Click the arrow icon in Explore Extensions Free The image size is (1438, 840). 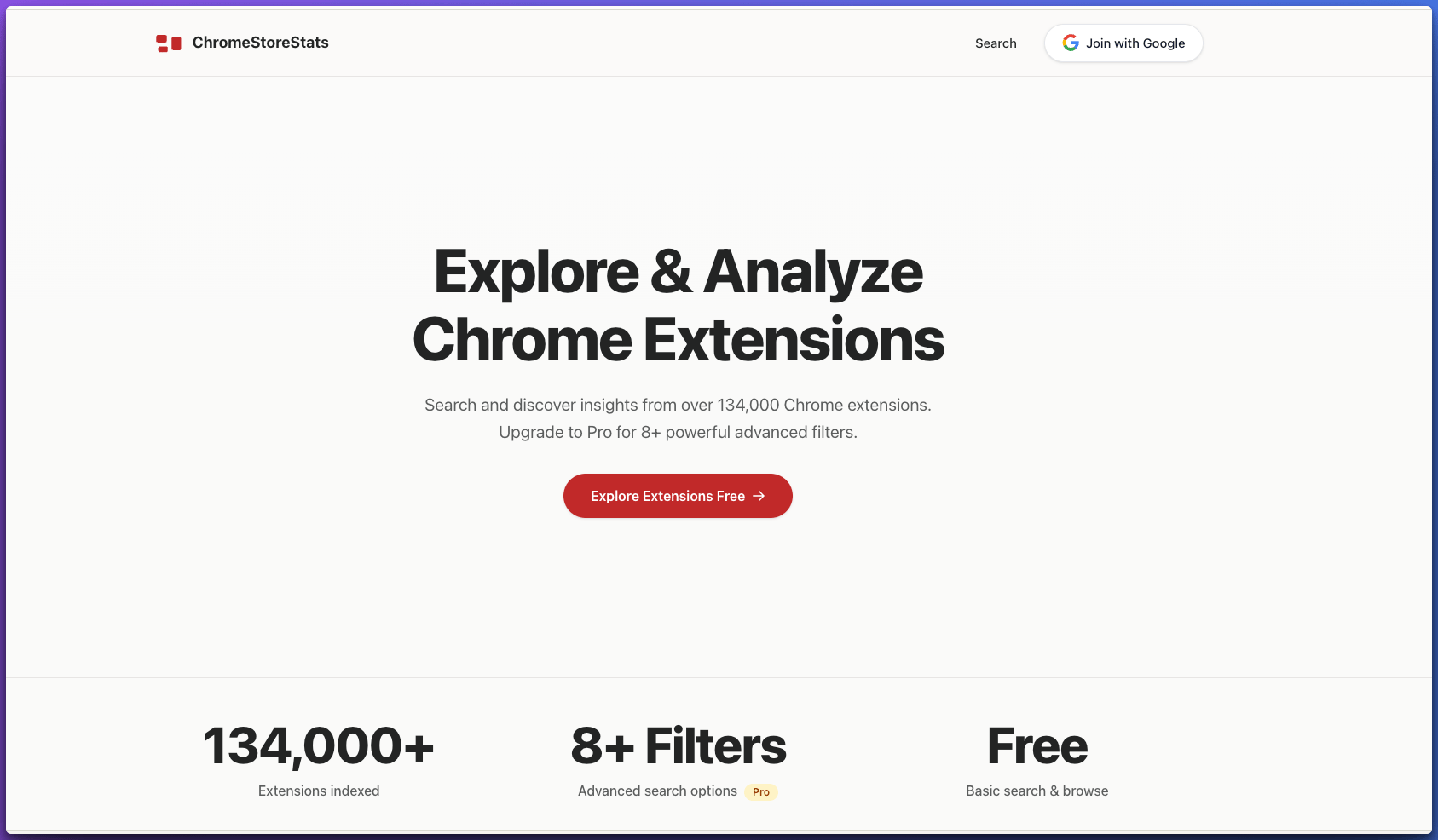(759, 496)
